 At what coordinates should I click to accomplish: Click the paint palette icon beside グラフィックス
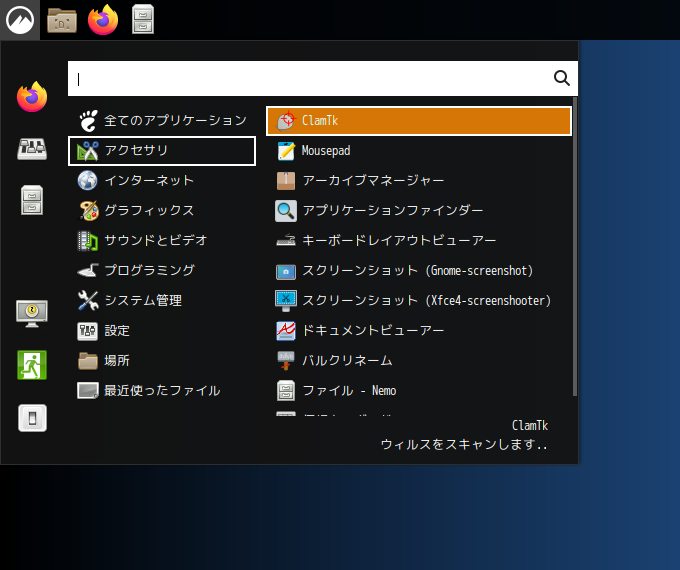[x=88, y=211]
